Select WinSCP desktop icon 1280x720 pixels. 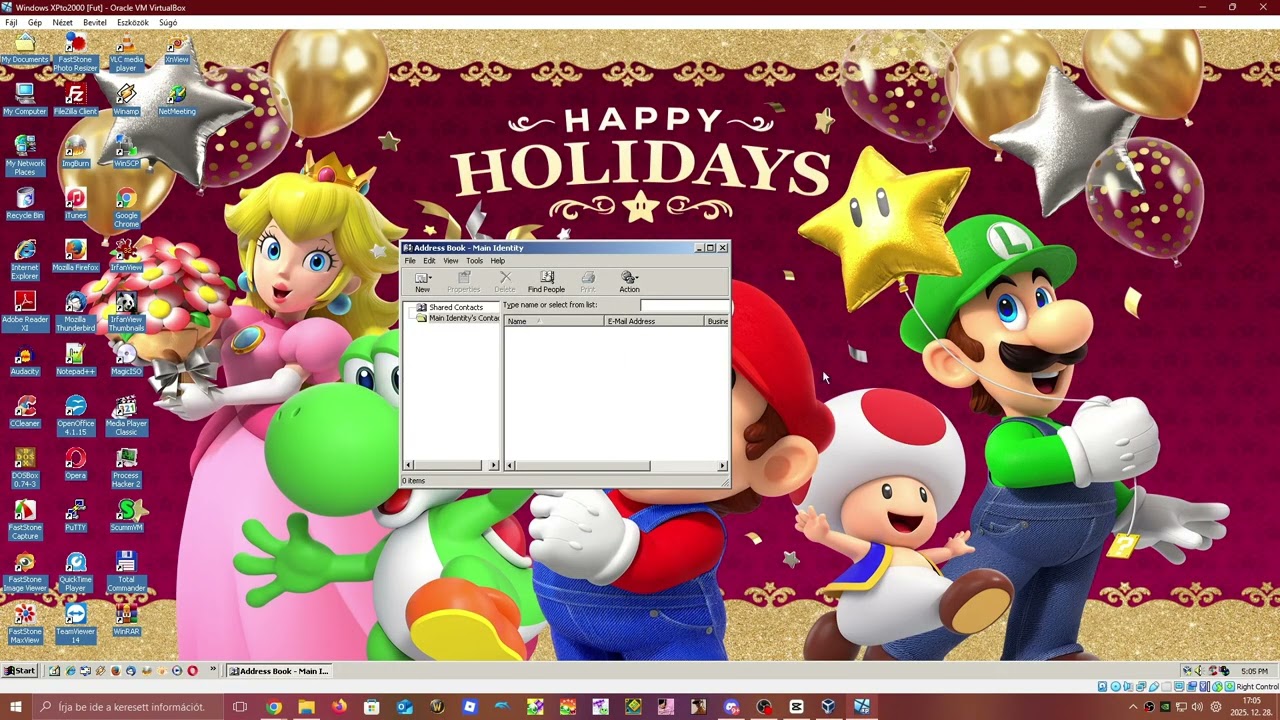point(126,153)
